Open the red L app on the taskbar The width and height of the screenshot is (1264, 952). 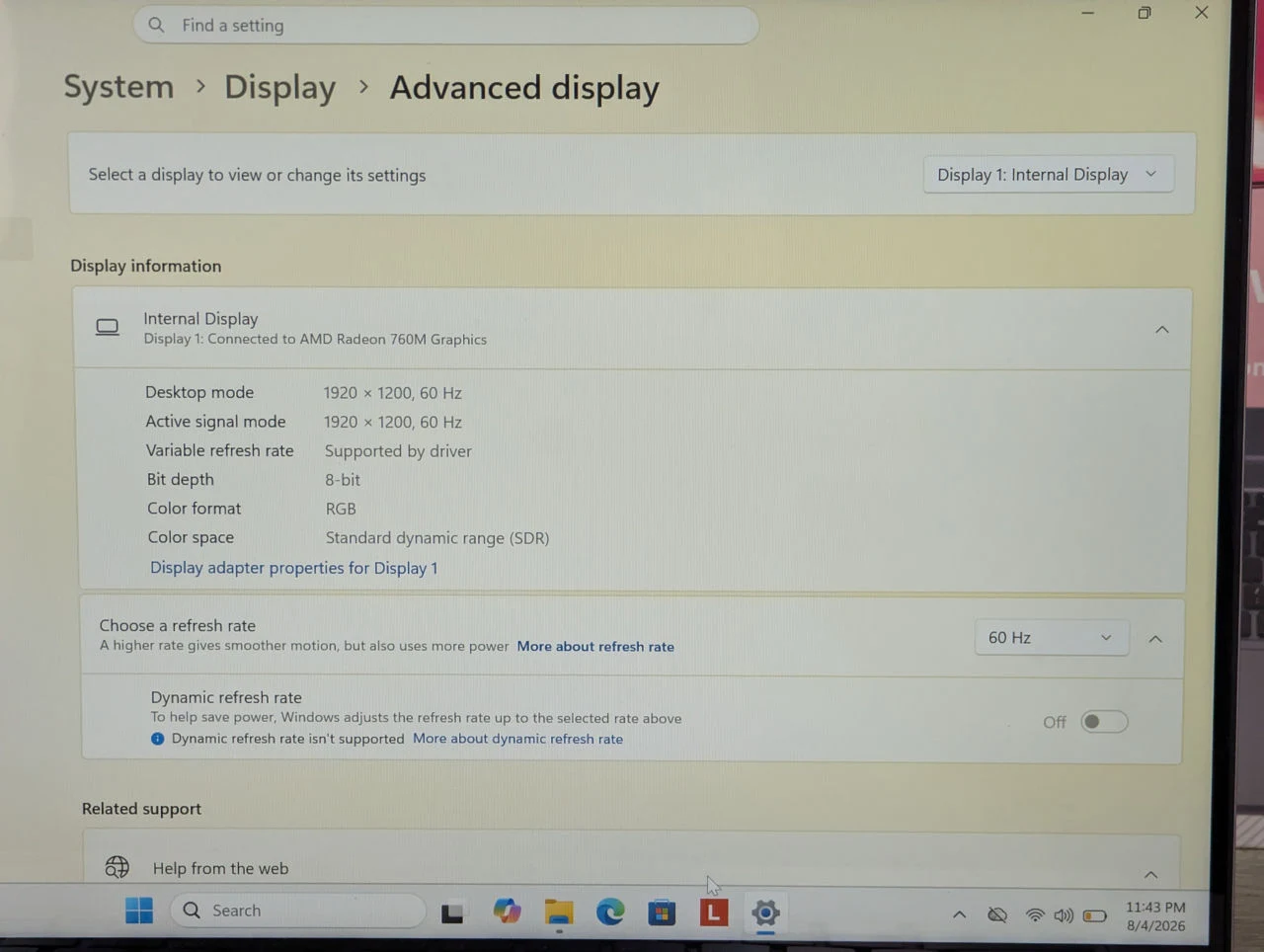(x=713, y=912)
